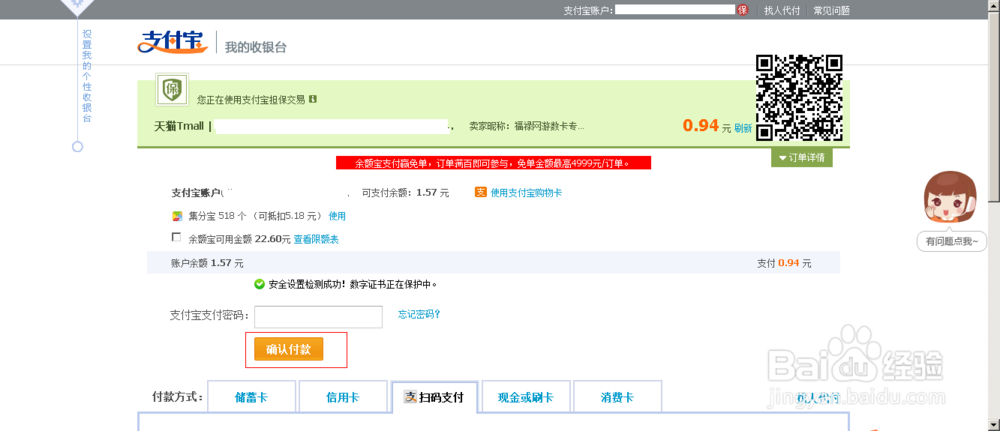Click the 支付 0.94 元 amount in summary row
Screen dimensions: 1000x431
pos(784,263)
